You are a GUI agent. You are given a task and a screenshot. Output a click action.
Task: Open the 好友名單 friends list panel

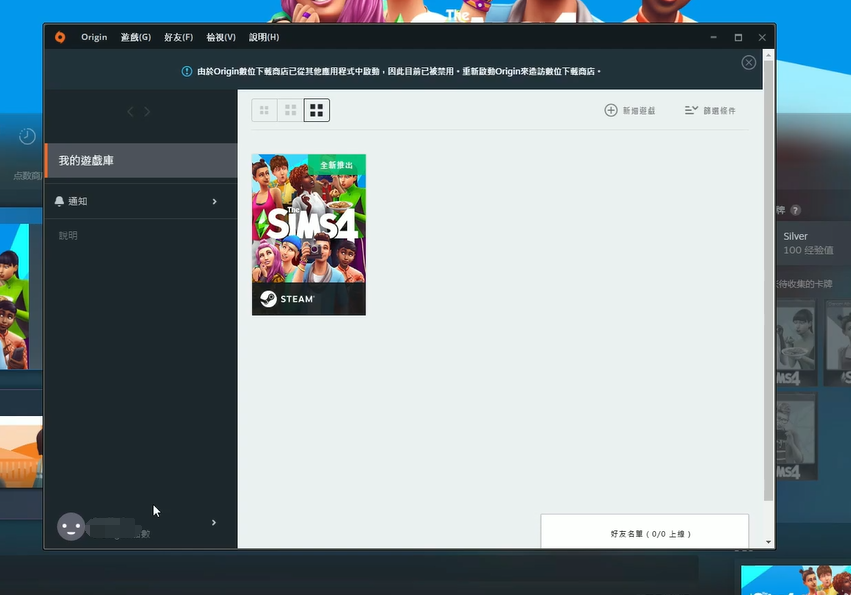(645, 531)
